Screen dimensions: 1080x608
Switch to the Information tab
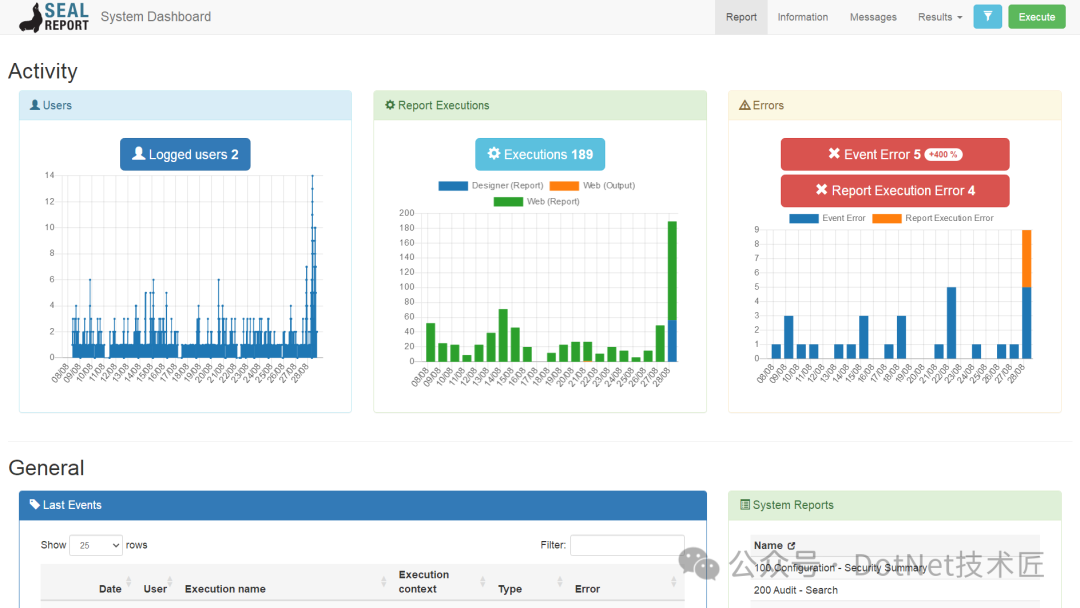coord(802,17)
